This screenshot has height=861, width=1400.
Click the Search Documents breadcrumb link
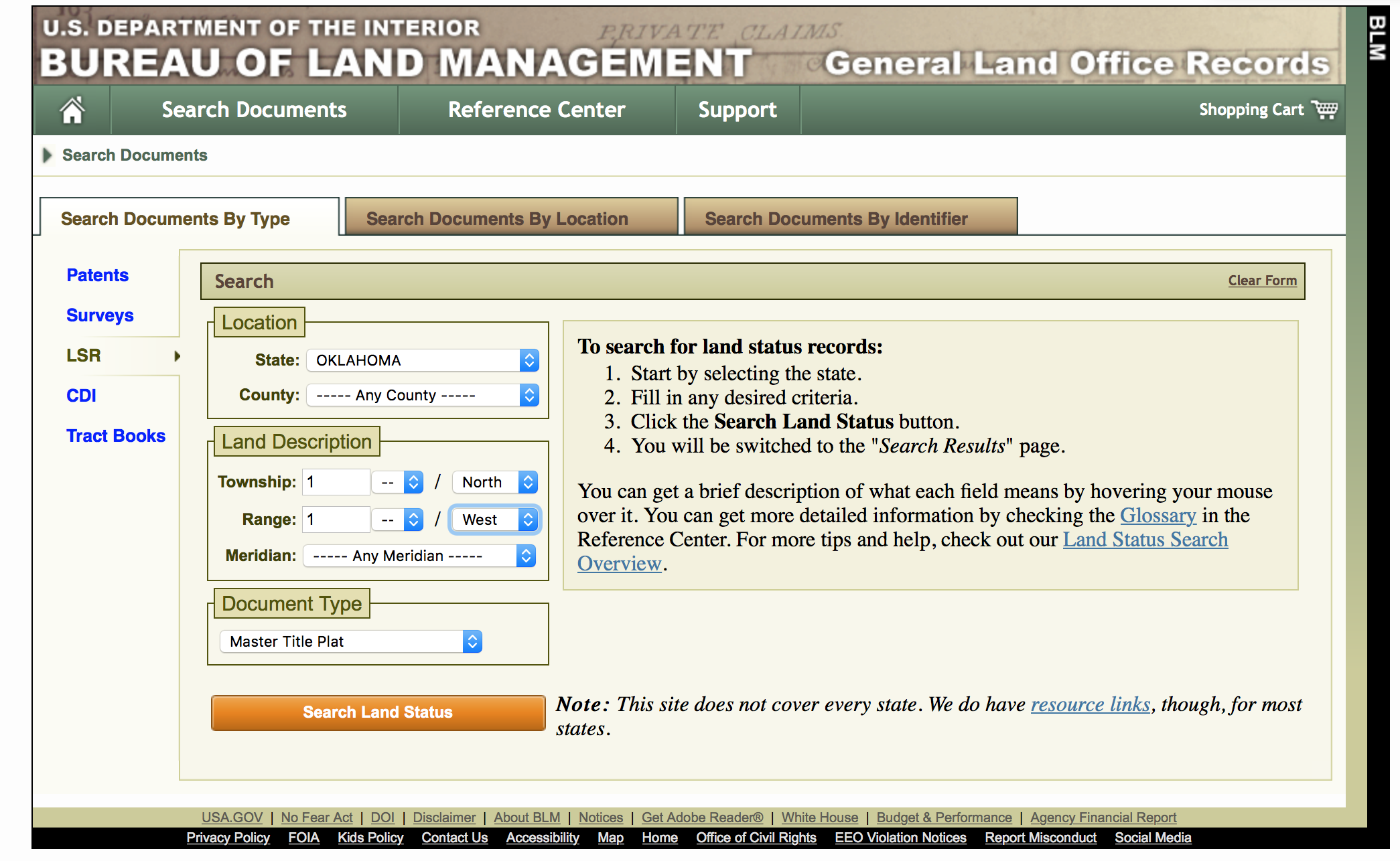coord(135,155)
